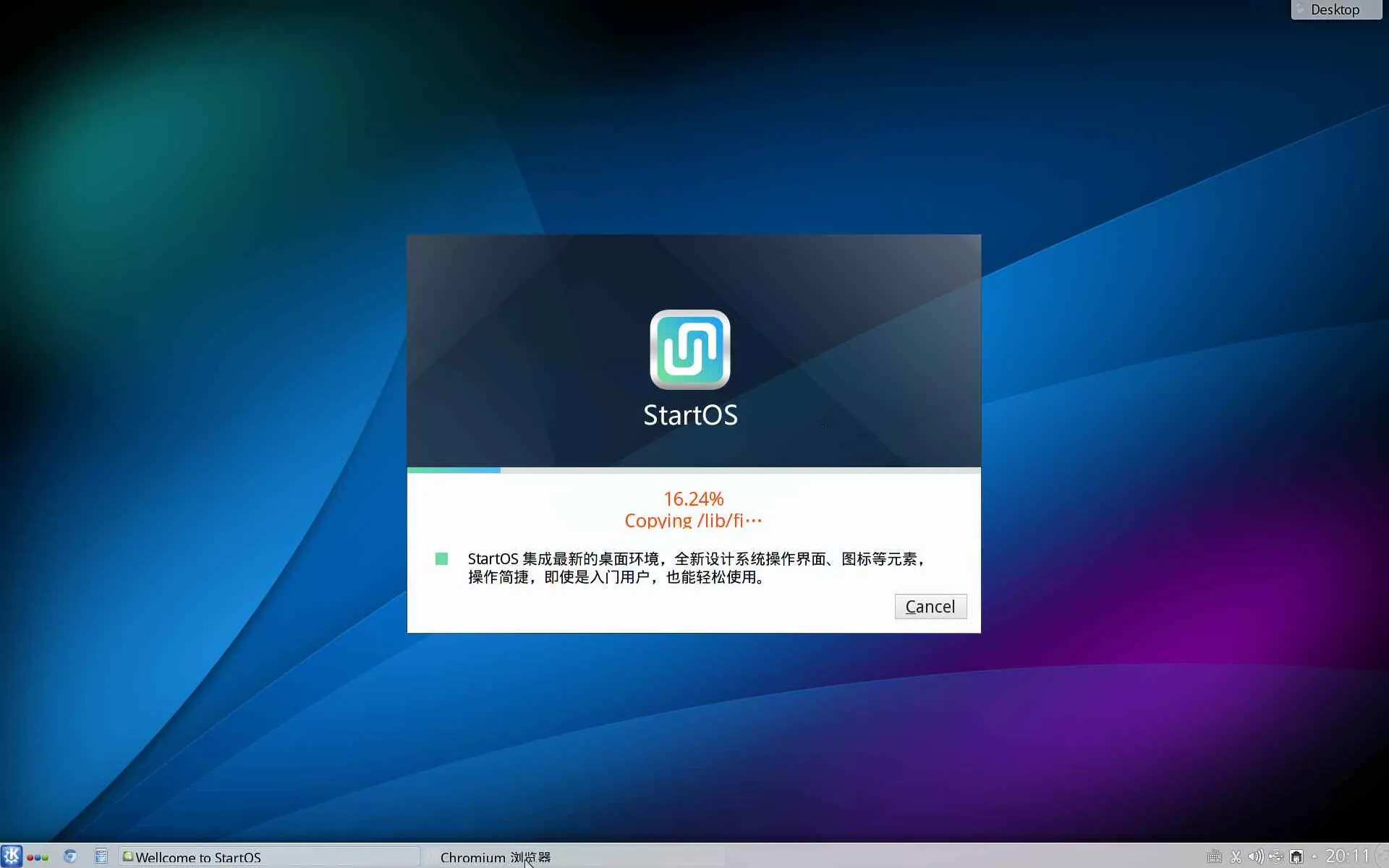This screenshot has width=1389, height=868.
Task: Select the Chromium browser taskbar entry
Action: pyautogui.click(x=495, y=857)
